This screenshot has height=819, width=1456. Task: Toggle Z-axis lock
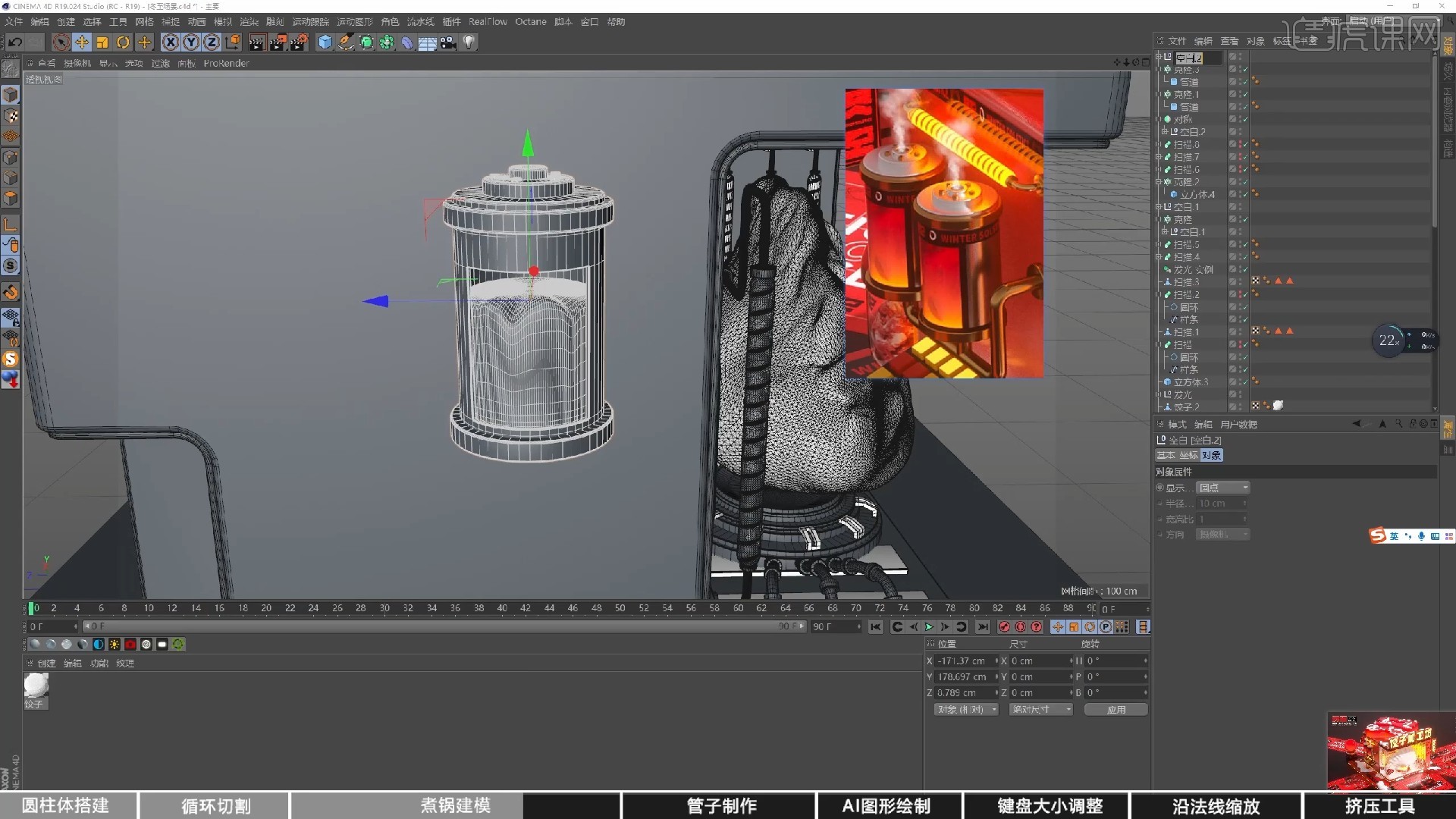(x=212, y=42)
